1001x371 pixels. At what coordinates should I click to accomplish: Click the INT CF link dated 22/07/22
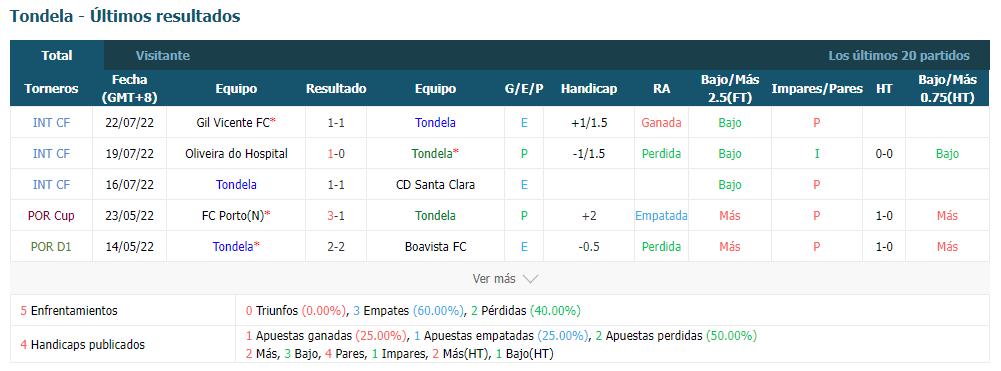[51, 123]
